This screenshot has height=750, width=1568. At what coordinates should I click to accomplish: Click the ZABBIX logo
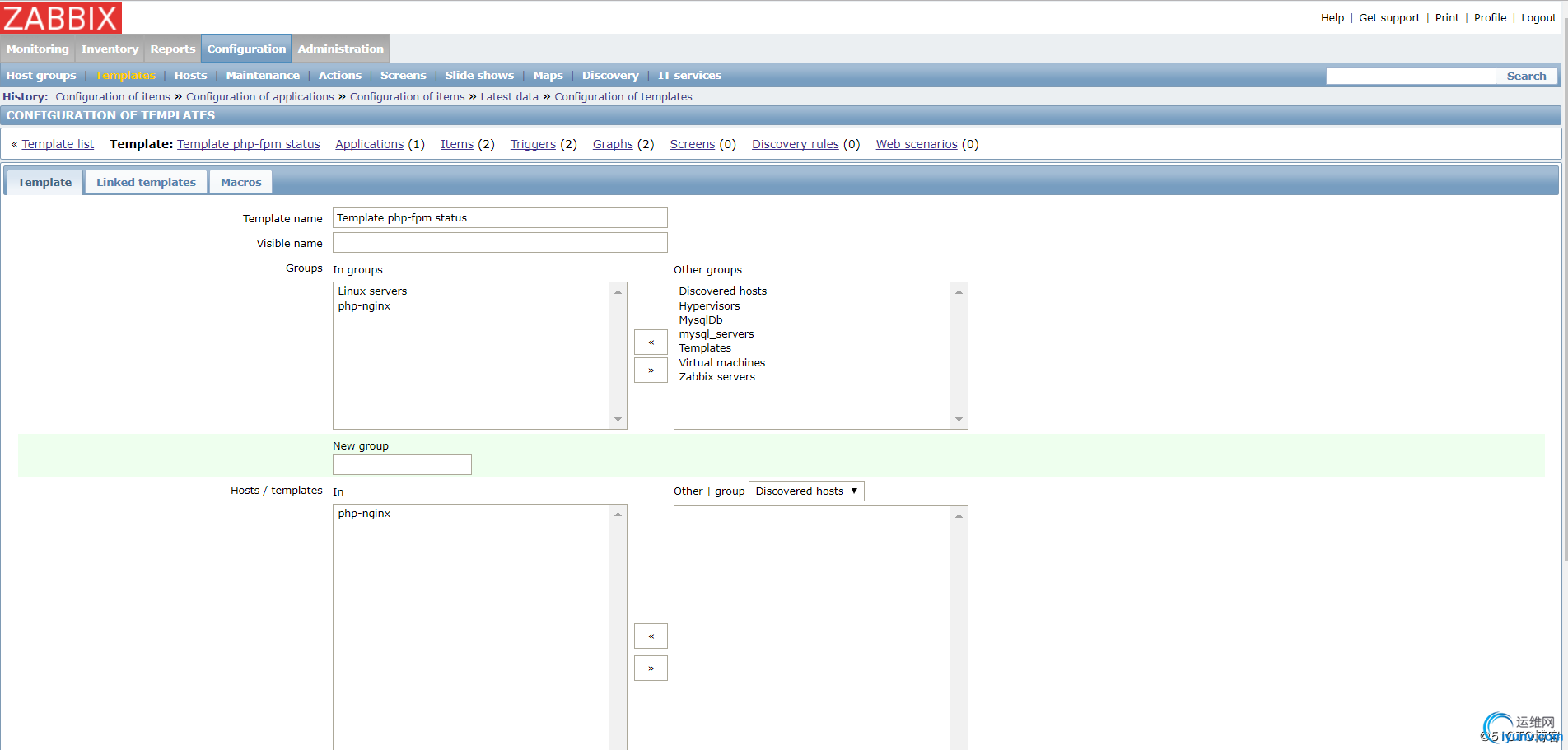[61, 17]
